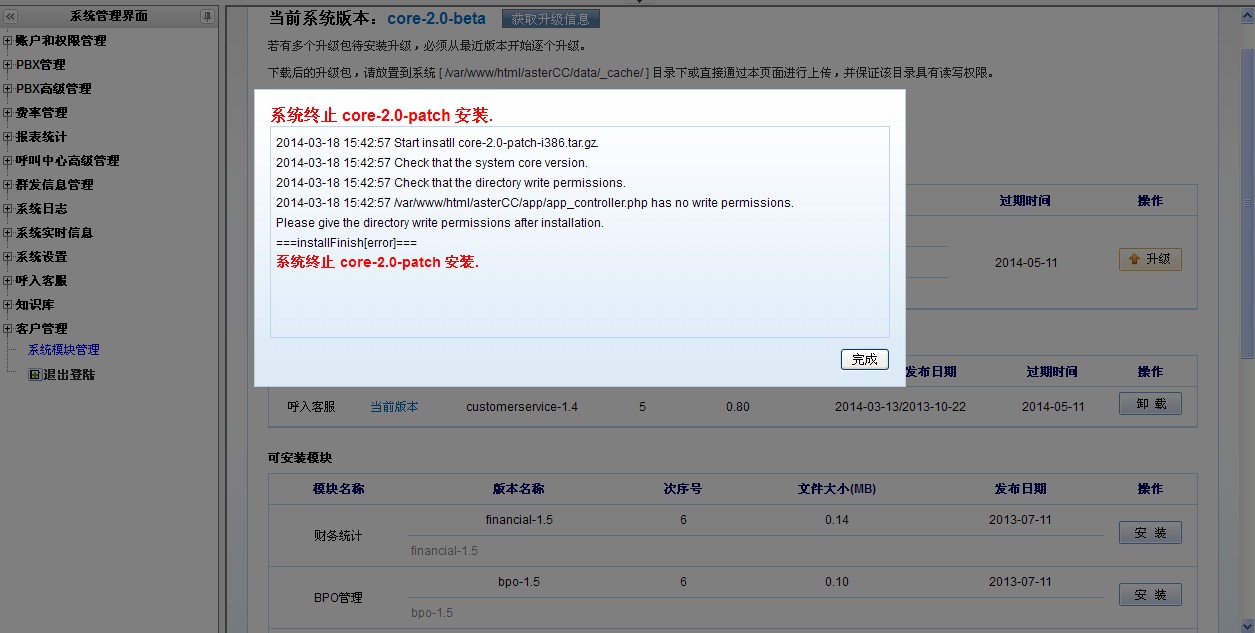Install the bpo-1.5 module
Image resolution: width=1255 pixels, height=633 pixels.
tap(1150, 595)
